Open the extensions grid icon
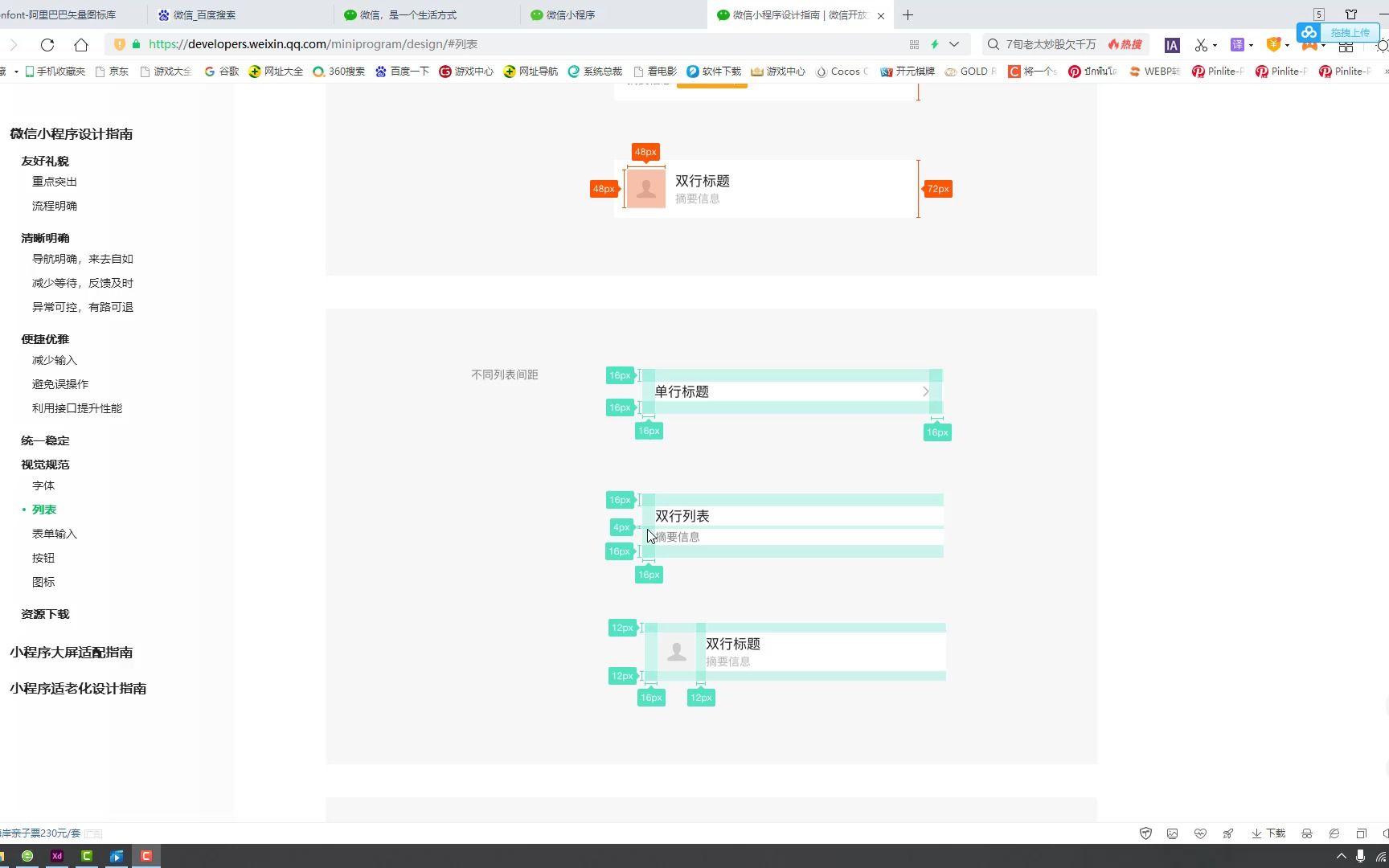The height and width of the screenshot is (868, 1389). pos(1346,47)
